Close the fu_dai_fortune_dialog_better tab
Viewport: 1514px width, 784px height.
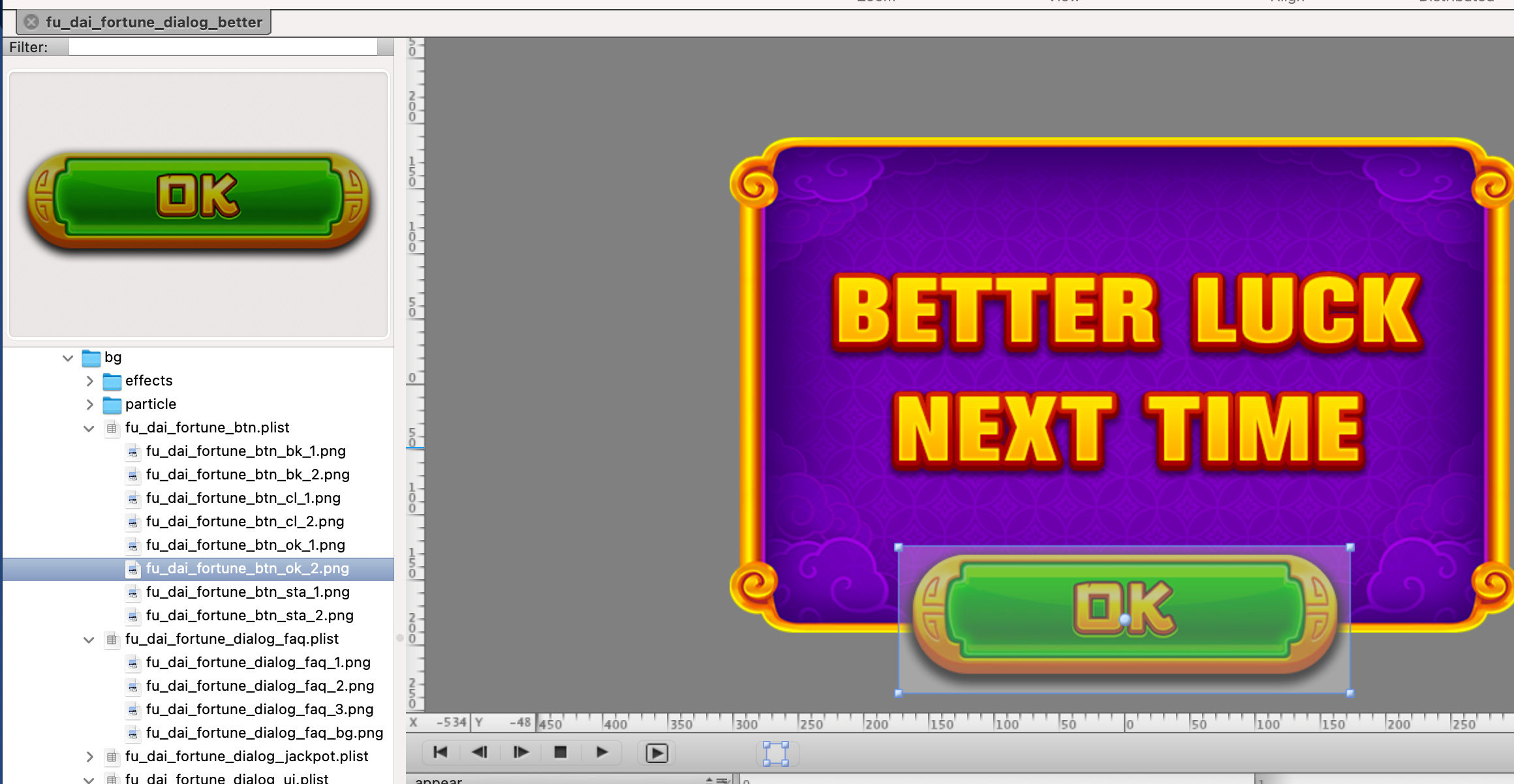(31, 22)
